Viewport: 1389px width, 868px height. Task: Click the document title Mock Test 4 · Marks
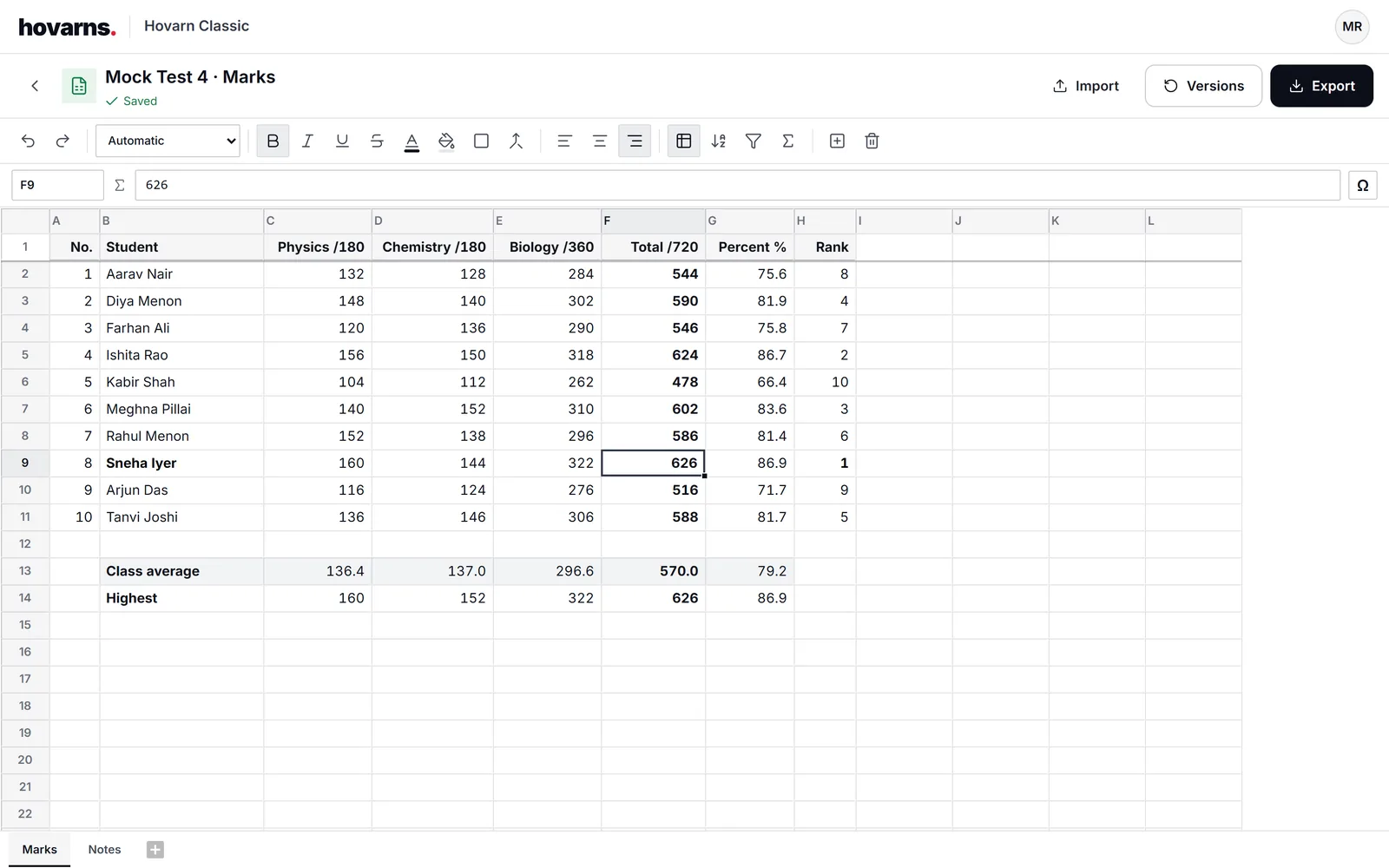[190, 76]
